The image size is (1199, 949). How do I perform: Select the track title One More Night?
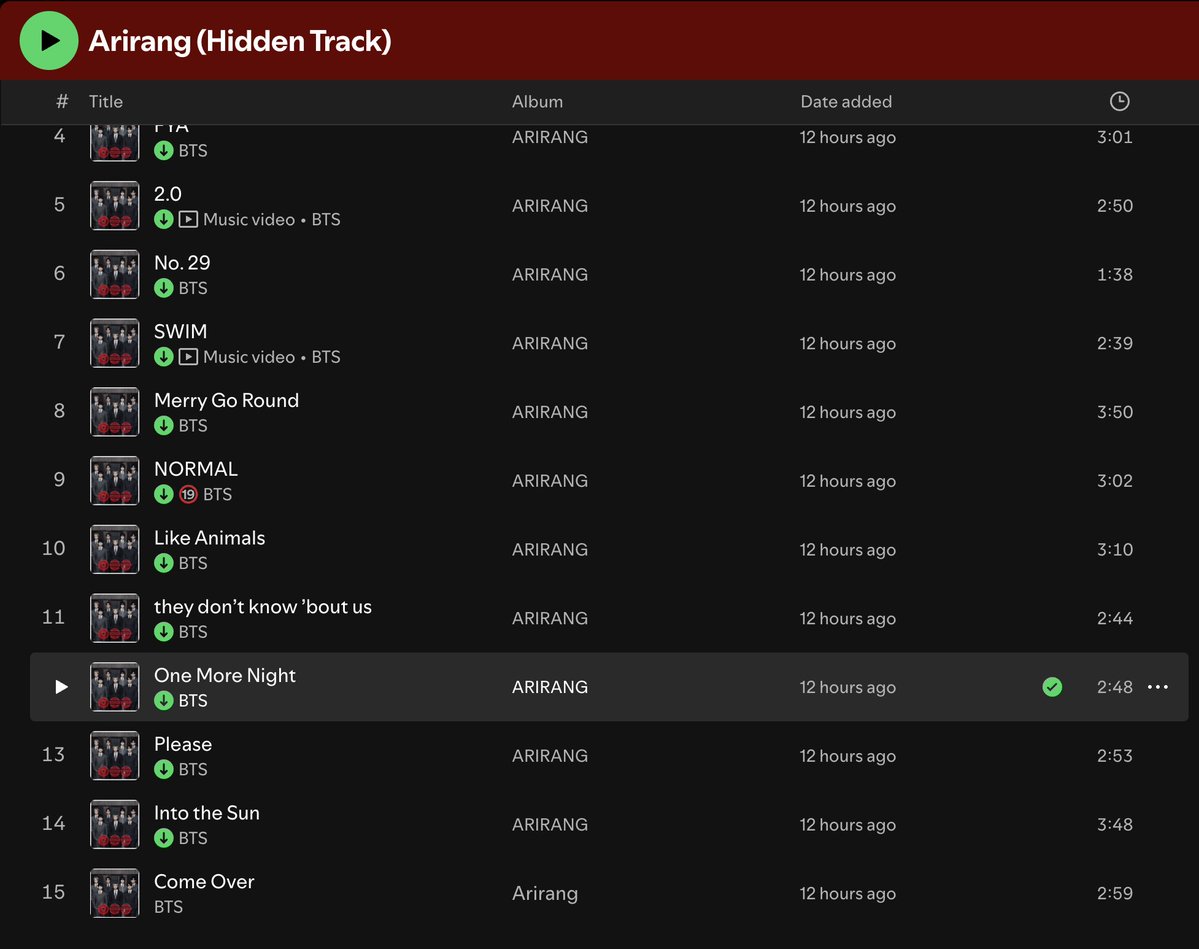tap(225, 676)
